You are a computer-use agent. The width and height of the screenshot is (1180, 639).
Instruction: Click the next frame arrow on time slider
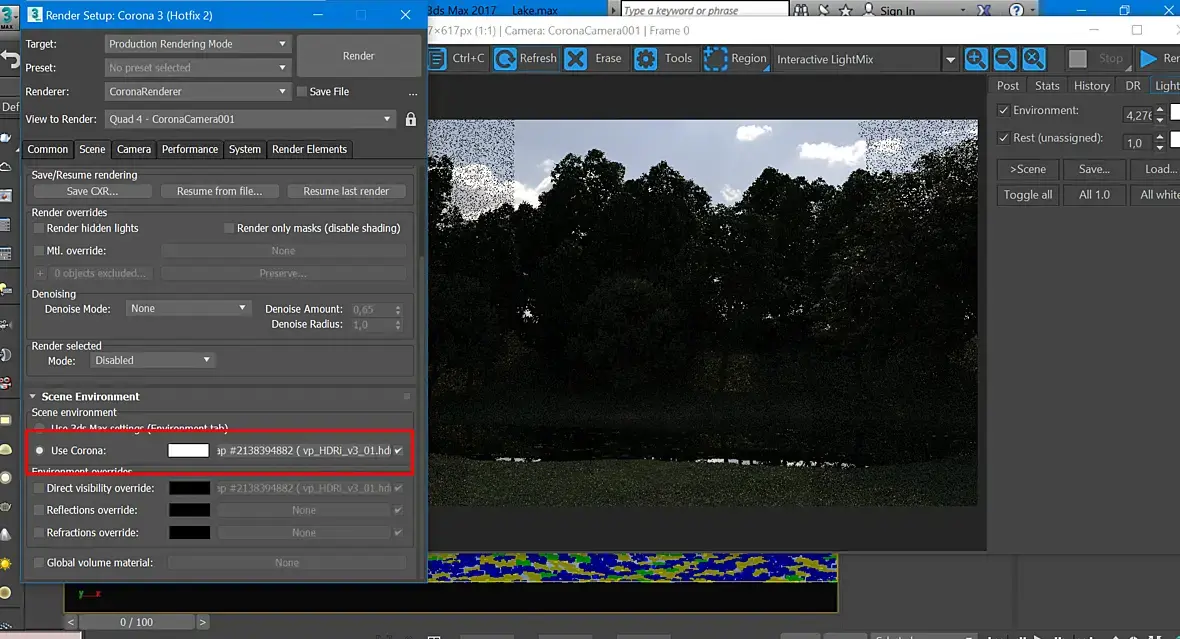click(x=202, y=622)
